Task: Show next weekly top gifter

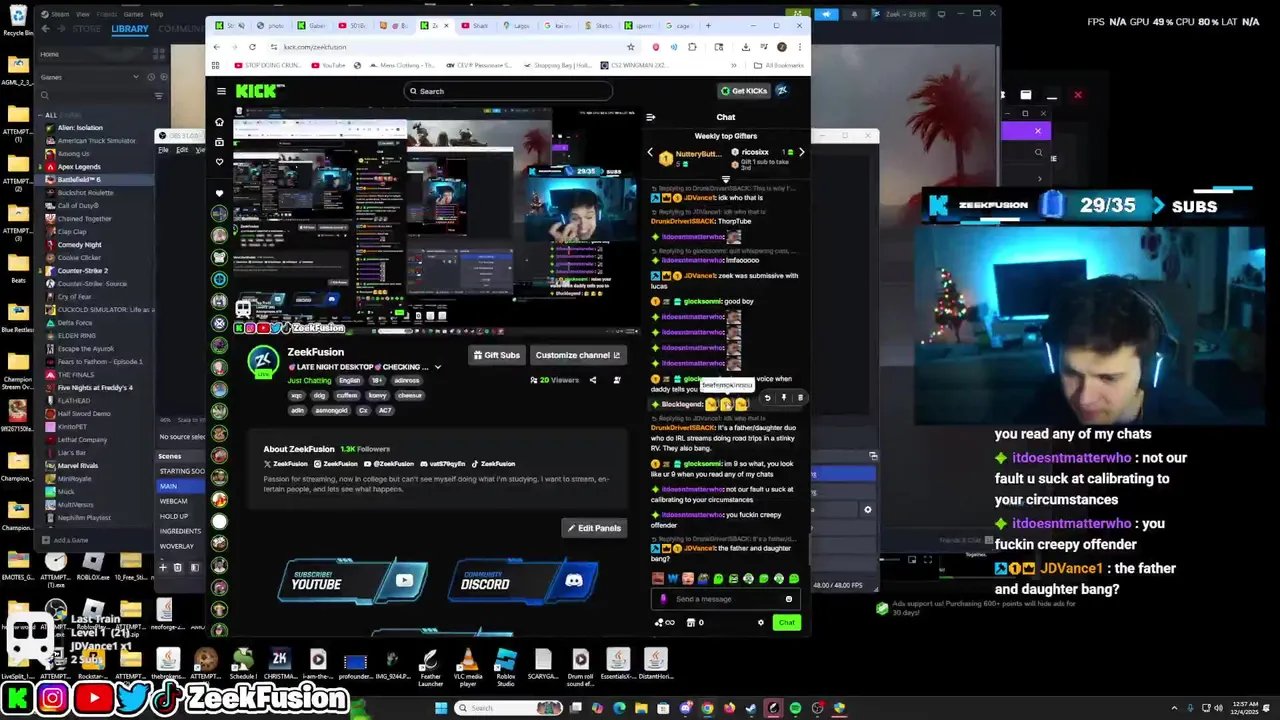Action: 801,153
